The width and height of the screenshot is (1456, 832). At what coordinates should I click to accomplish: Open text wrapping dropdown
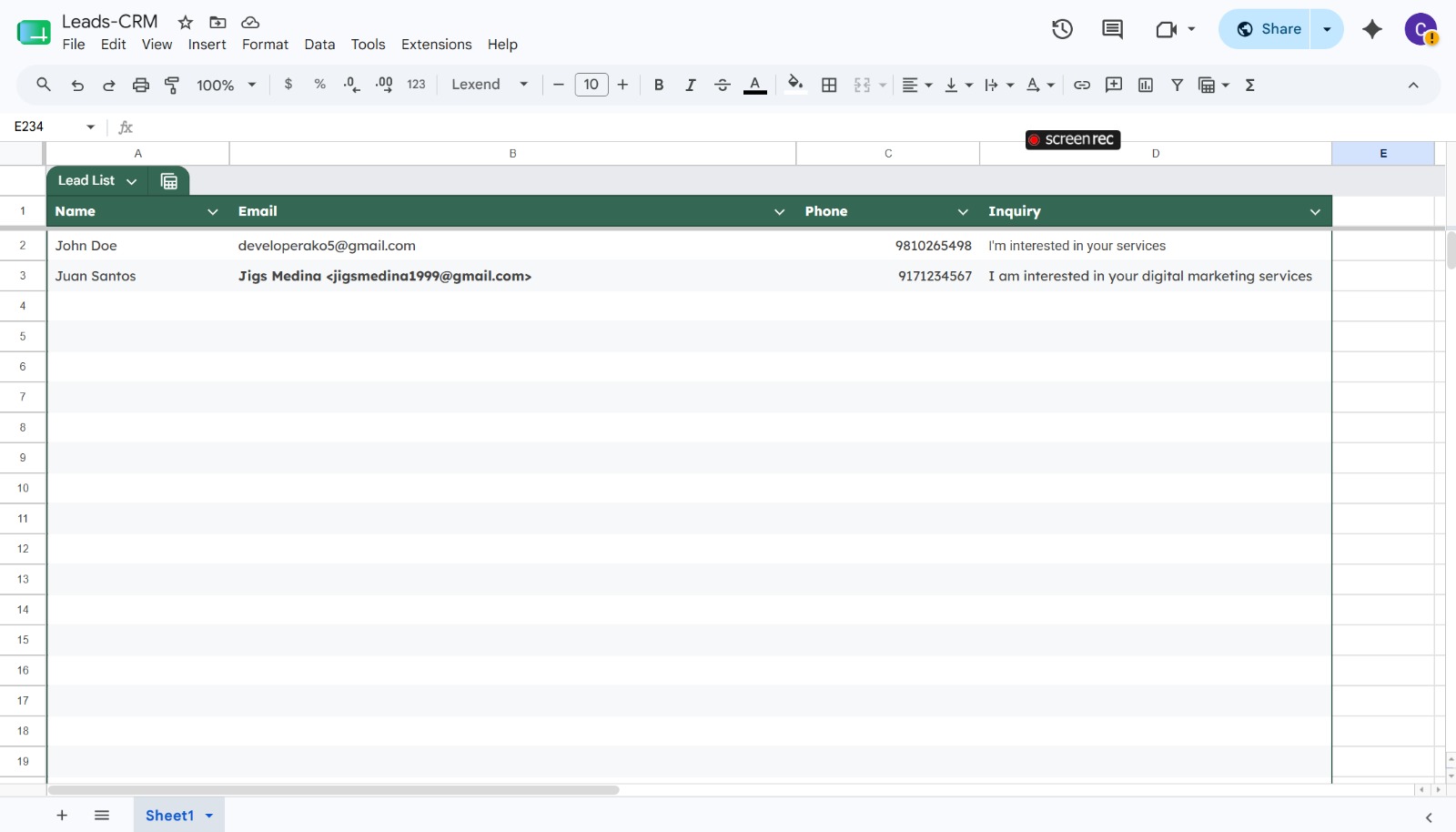(999, 85)
